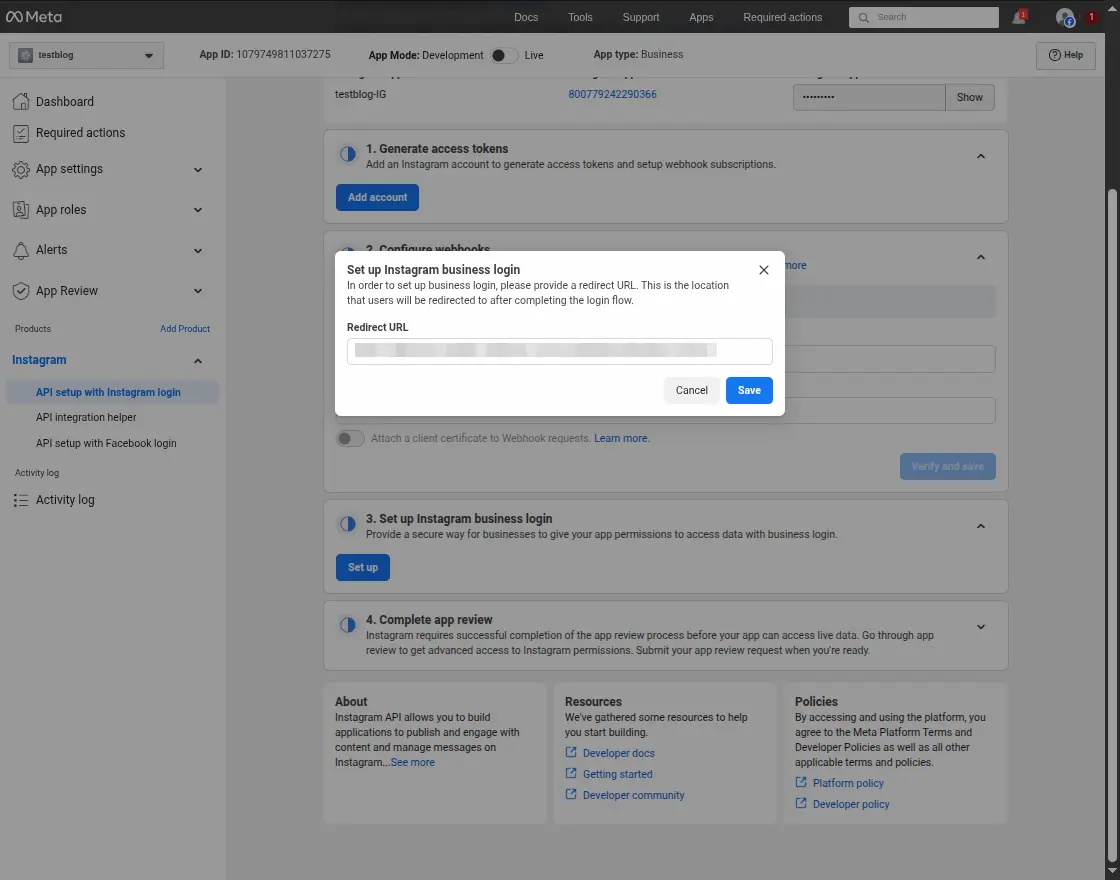
Task: Click the Meta logo in the header
Action: click(x=34, y=15)
